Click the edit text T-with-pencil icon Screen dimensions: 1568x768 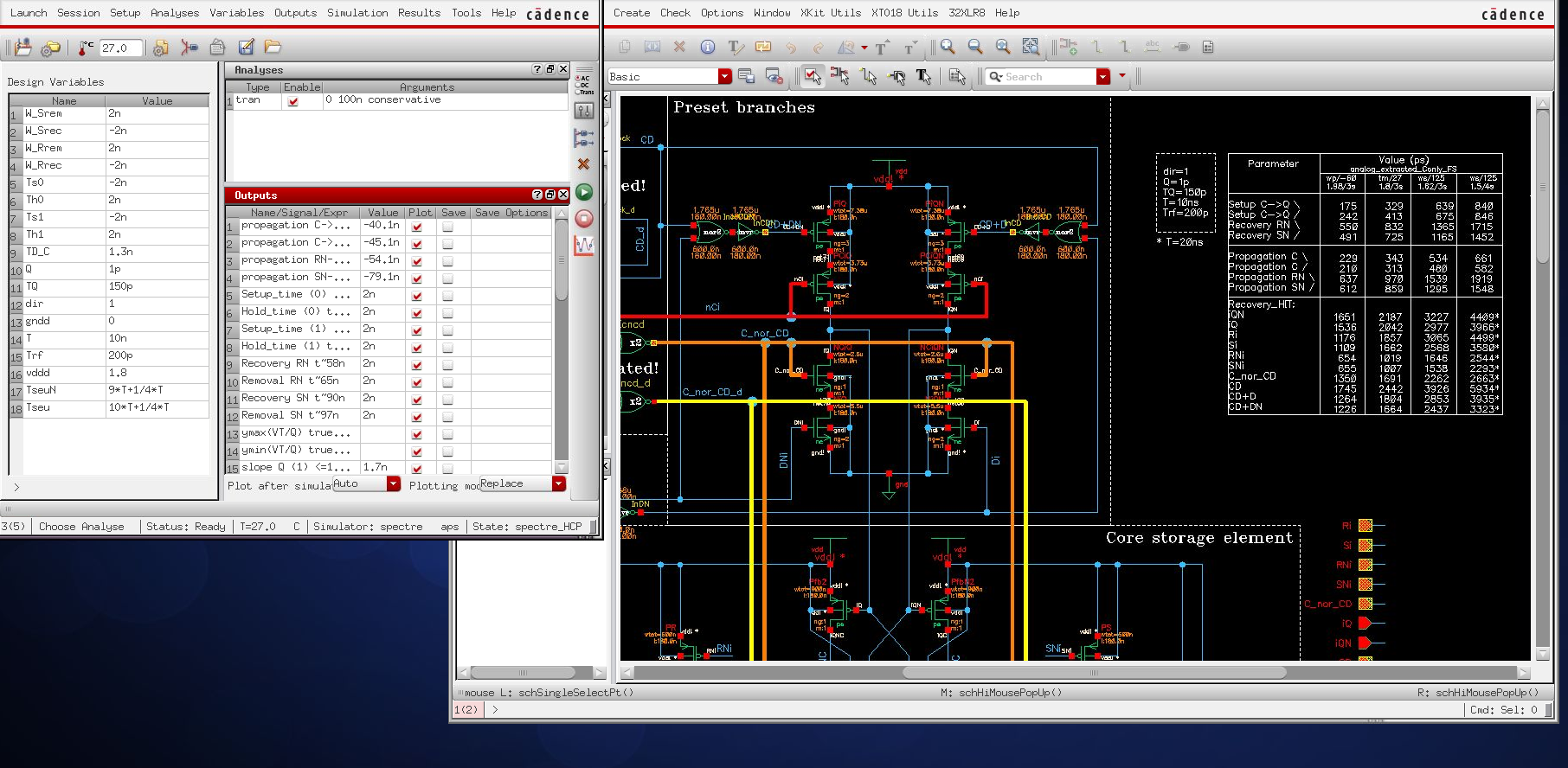tap(735, 47)
